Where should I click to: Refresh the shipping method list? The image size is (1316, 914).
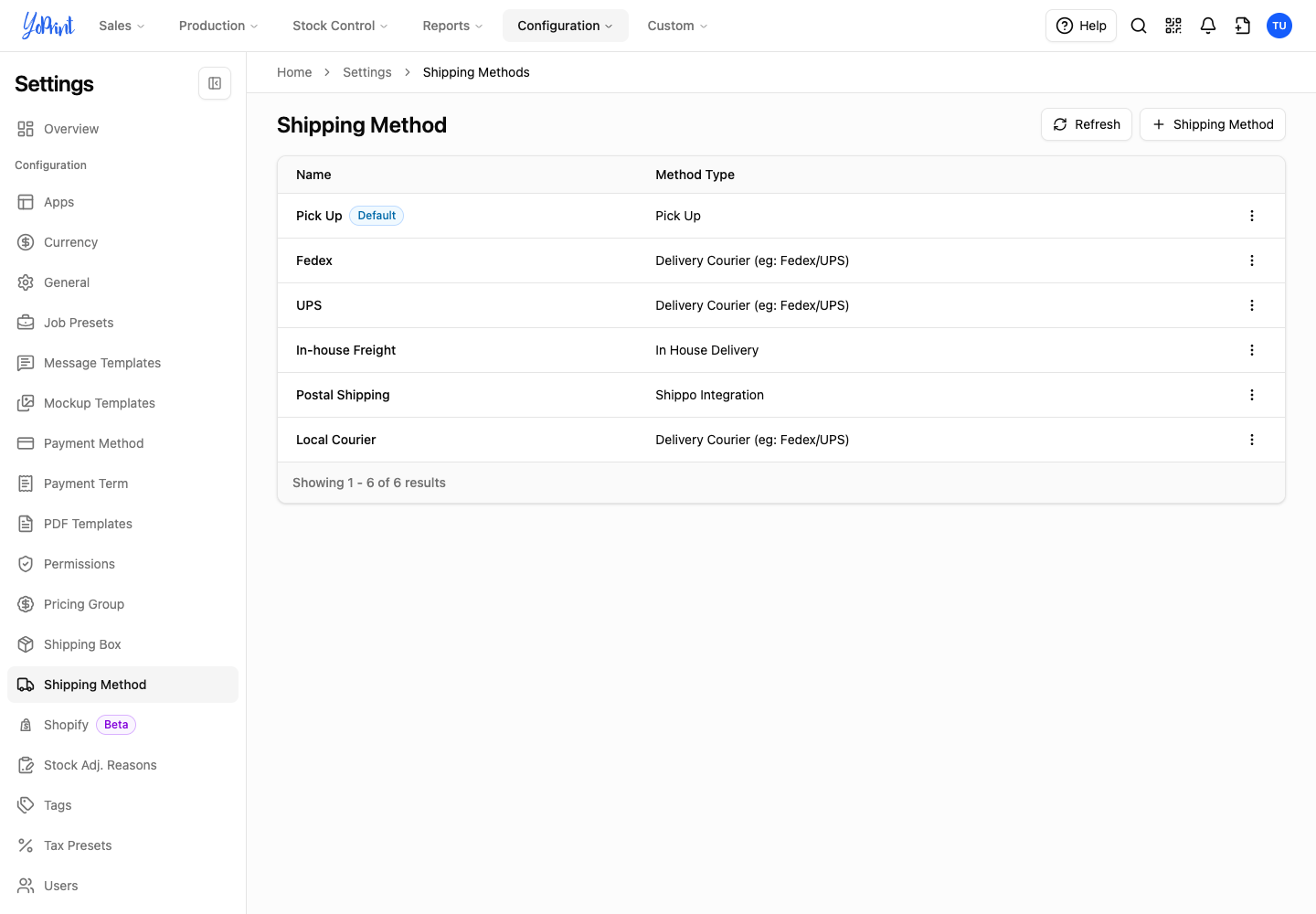(1087, 124)
